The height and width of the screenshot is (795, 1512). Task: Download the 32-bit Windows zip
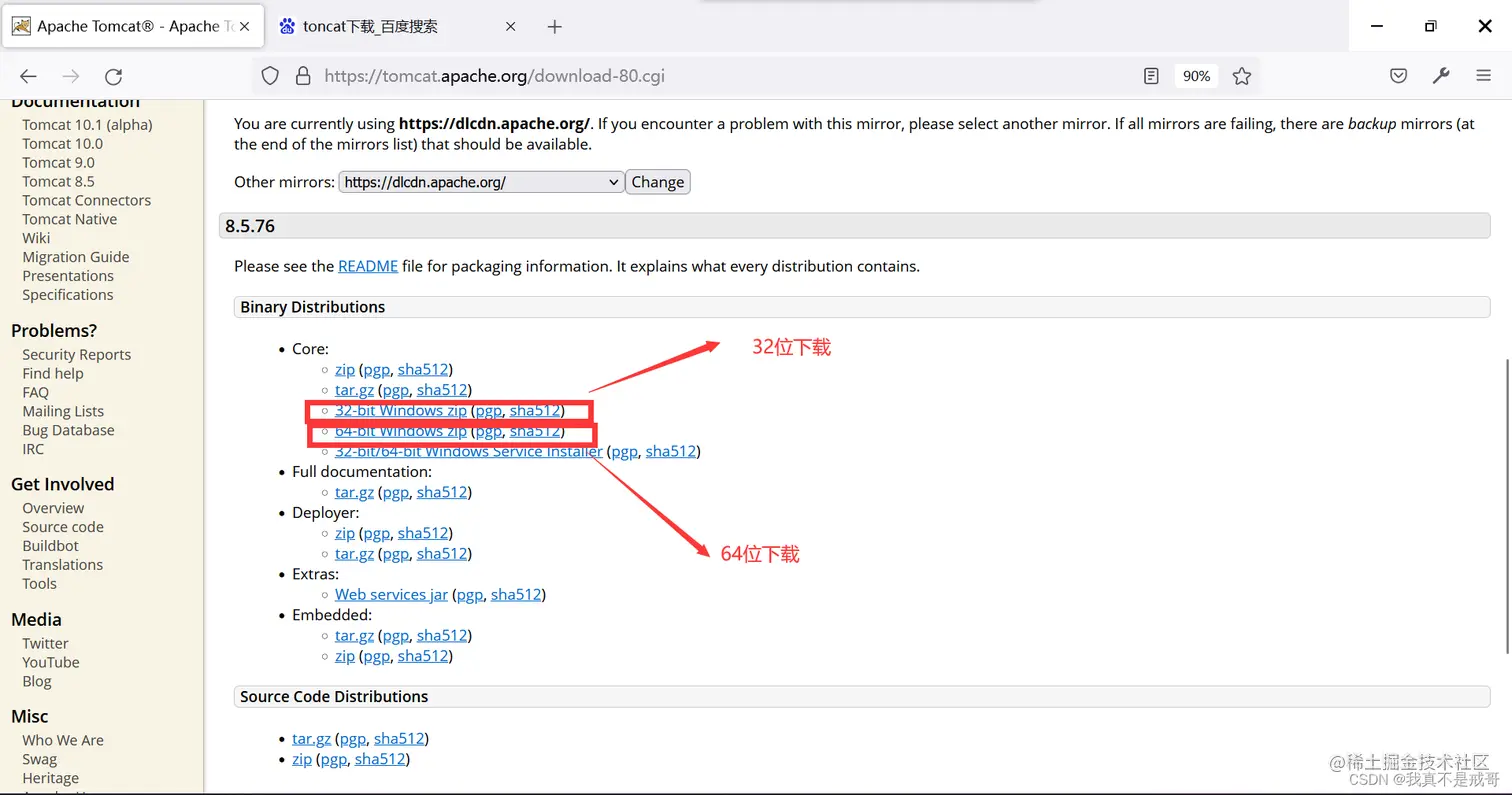401,411
